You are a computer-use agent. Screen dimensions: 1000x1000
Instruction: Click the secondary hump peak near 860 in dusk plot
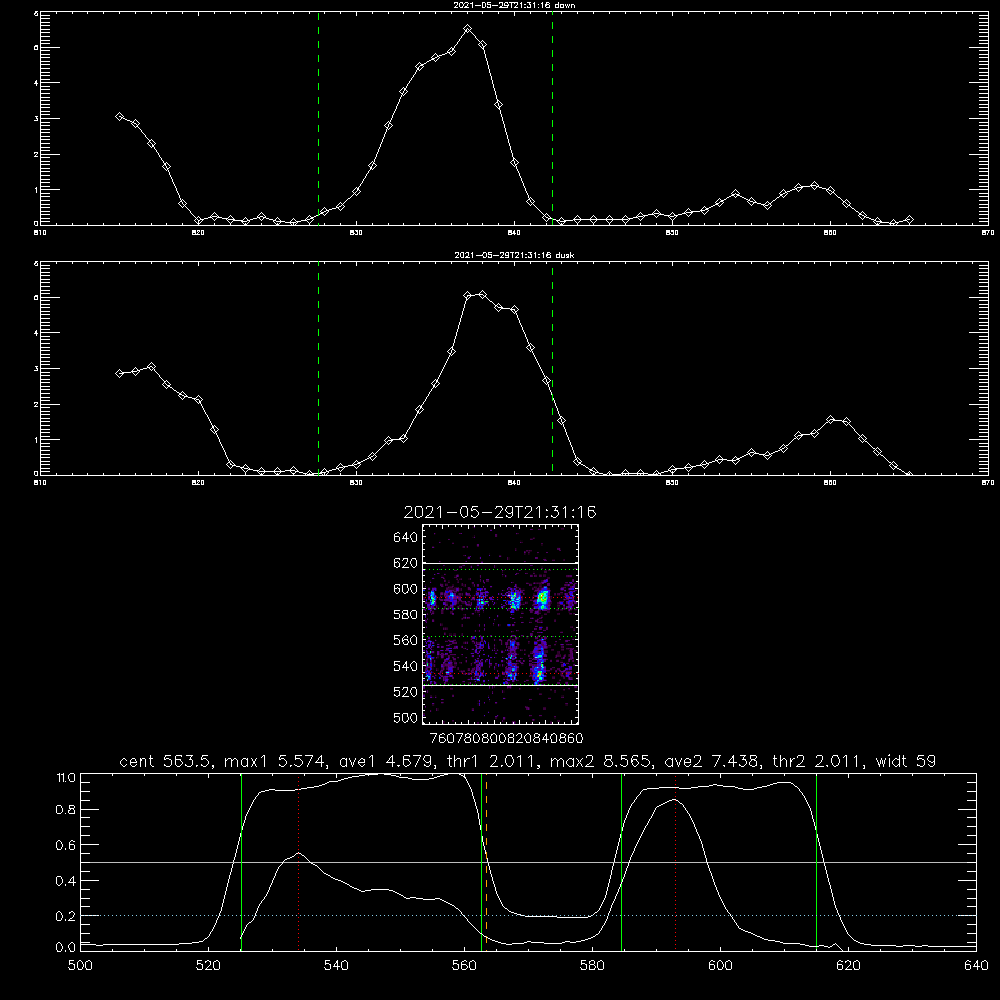[x=830, y=420]
